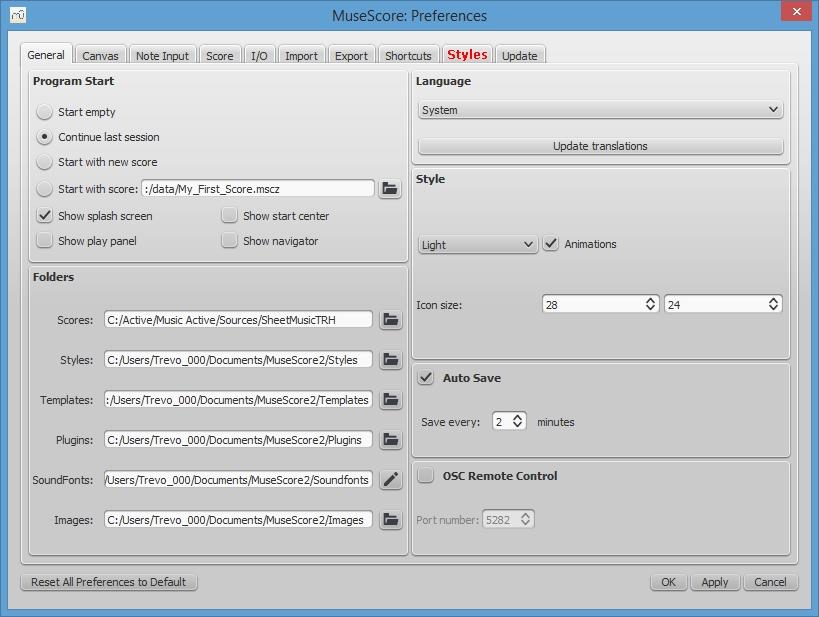This screenshot has width=819, height=617.
Task: Enable Show navigator checkbox
Action: click(229, 240)
